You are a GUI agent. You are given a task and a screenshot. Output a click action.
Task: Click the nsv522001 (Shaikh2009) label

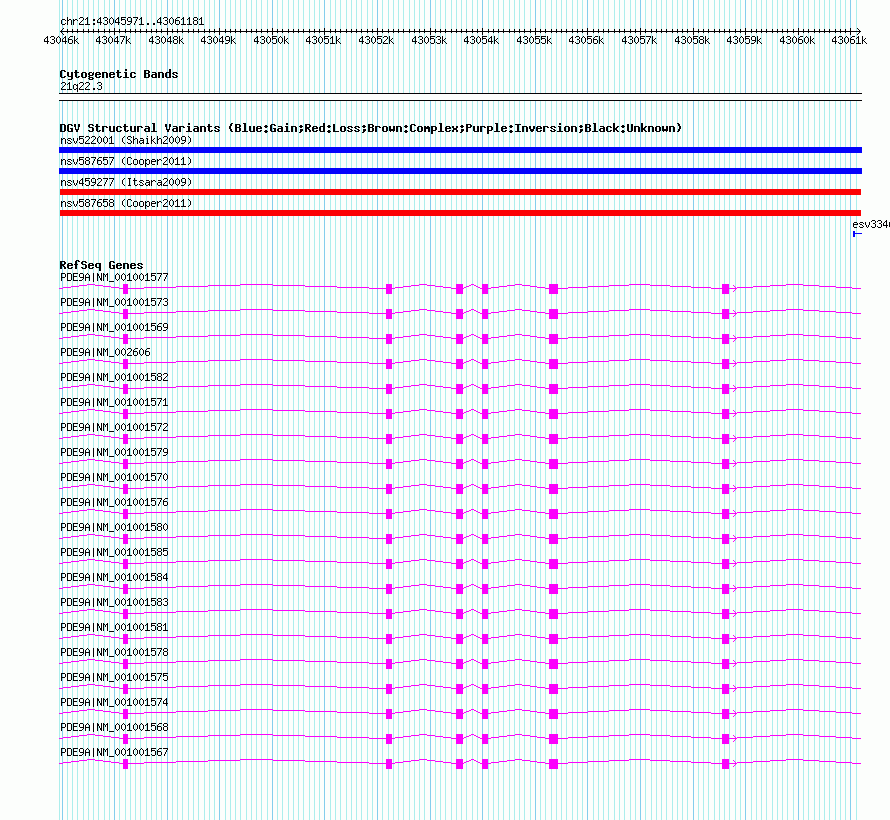click(x=126, y=140)
